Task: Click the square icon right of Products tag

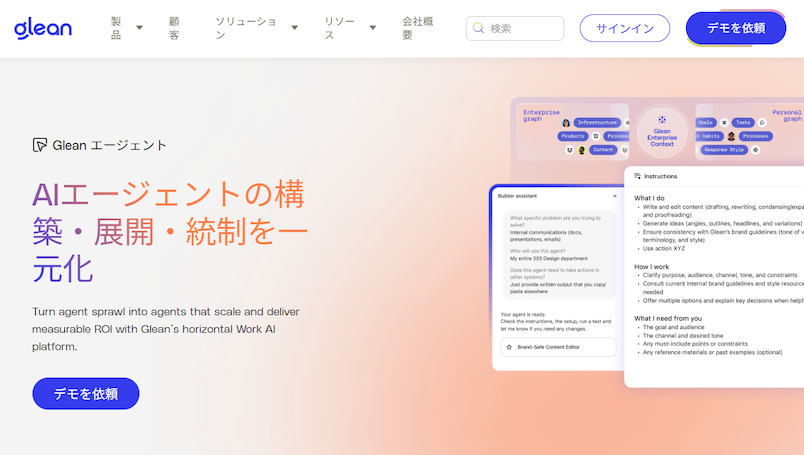Action: (596, 136)
